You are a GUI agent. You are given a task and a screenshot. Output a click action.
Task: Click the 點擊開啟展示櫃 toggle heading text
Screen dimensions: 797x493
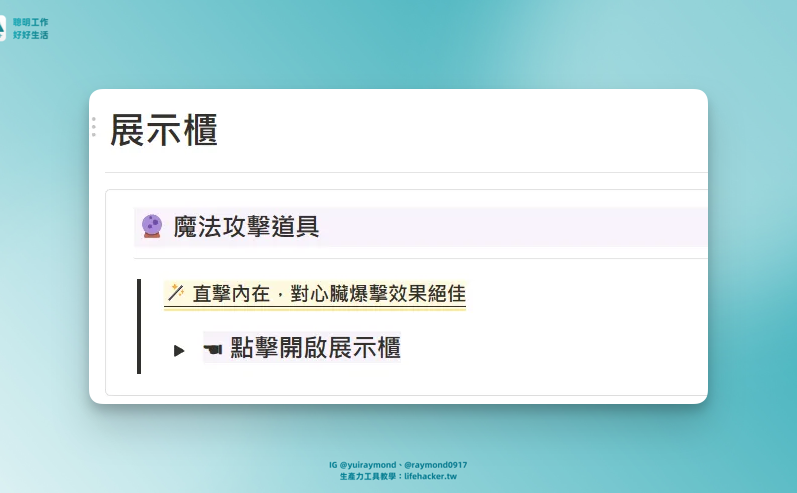coord(315,348)
